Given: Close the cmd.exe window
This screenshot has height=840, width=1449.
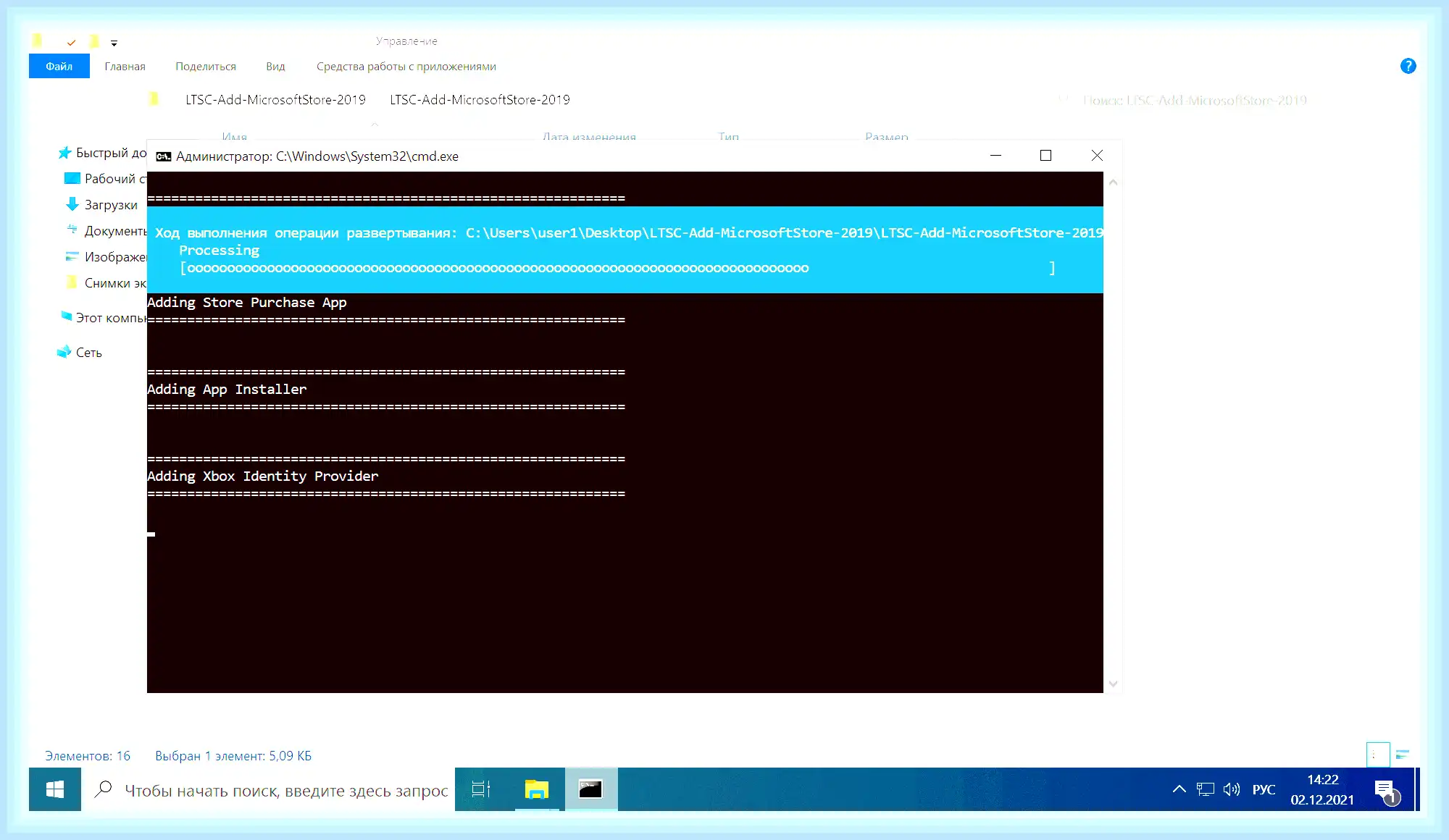Looking at the screenshot, I should 1097,156.
